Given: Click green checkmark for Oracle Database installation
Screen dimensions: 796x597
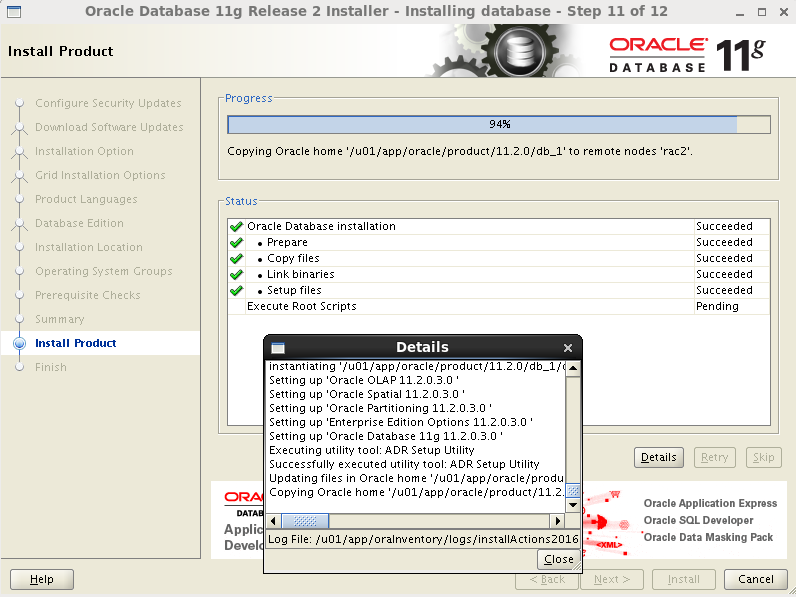Looking at the screenshot, I should point(236,226).
